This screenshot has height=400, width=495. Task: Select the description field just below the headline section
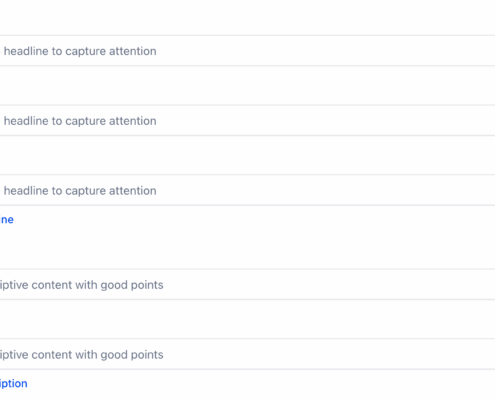pos(247,284)
